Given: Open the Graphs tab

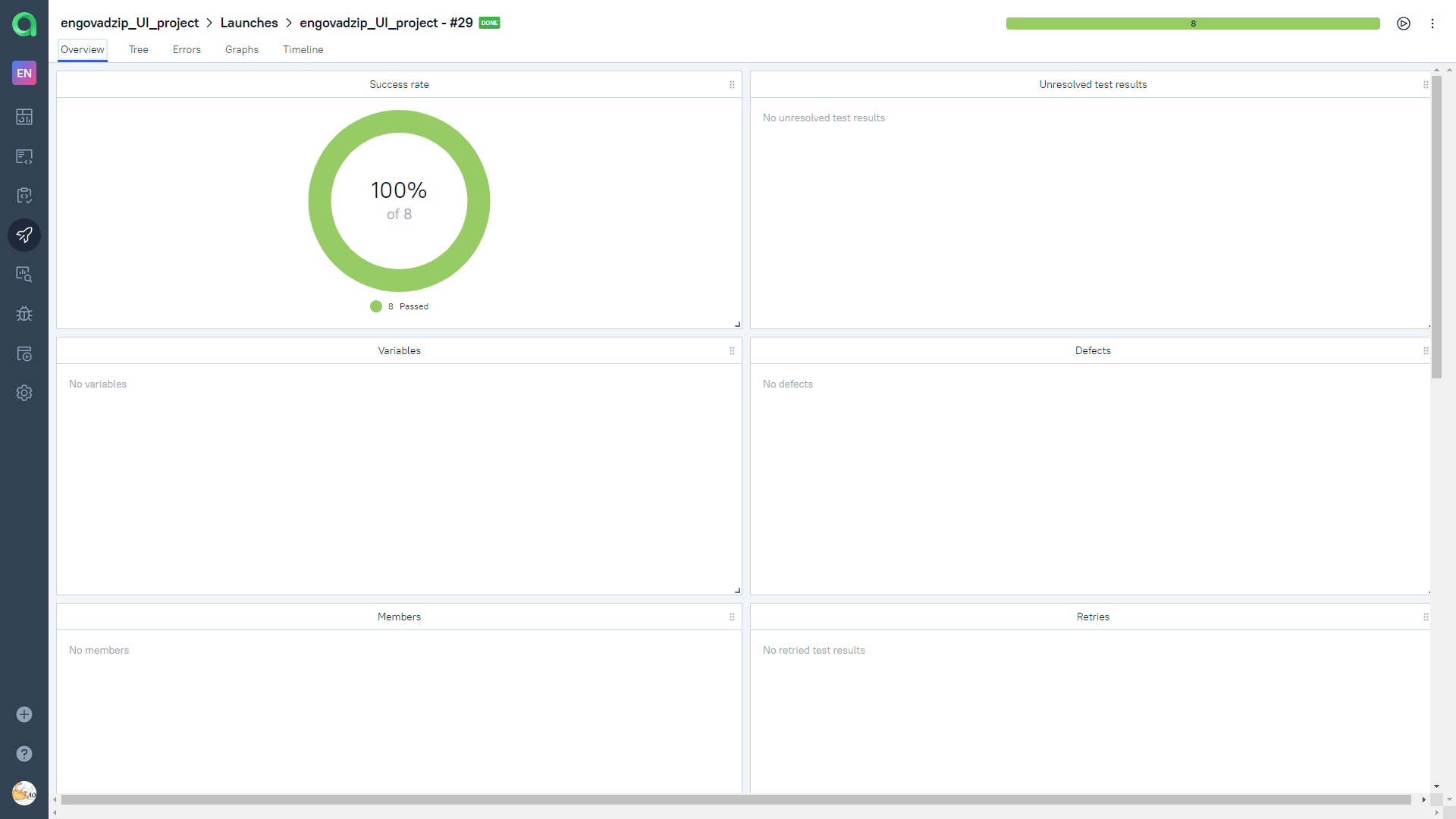Looking at the screenshot, I should point(241,49).
